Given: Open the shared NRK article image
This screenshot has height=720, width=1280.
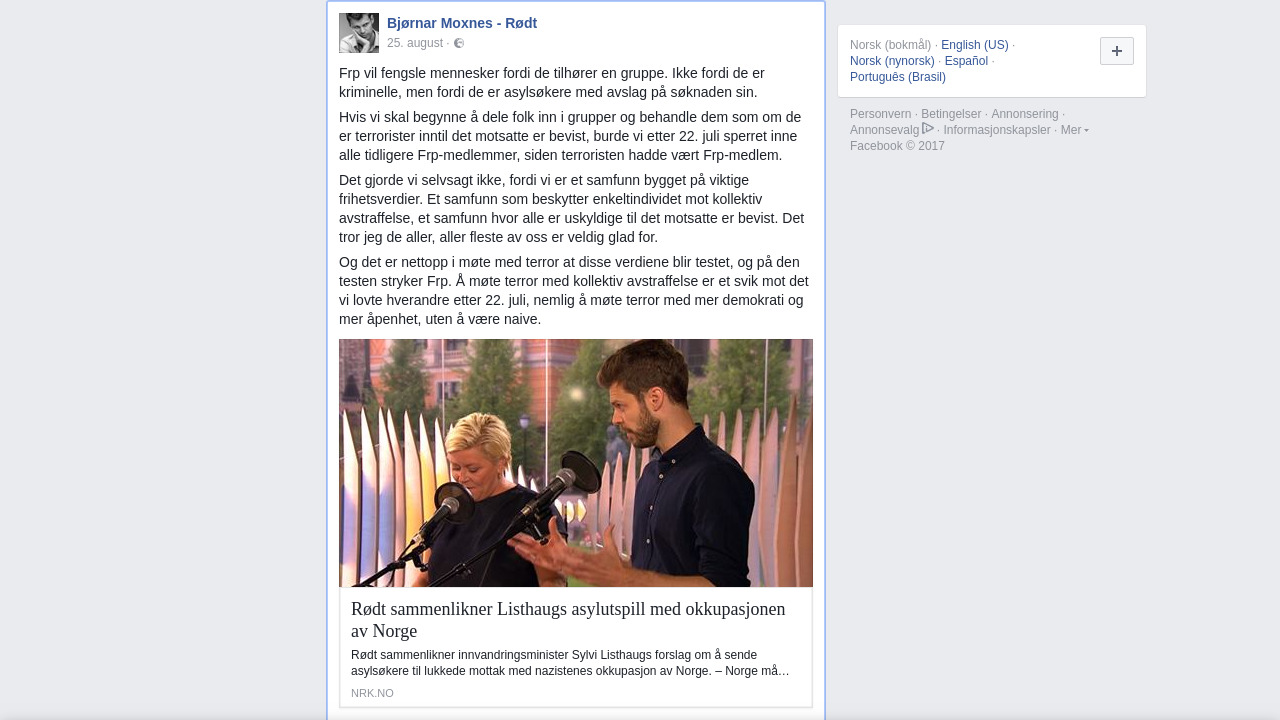Looking at the screenshot, I should click(576, 463).
